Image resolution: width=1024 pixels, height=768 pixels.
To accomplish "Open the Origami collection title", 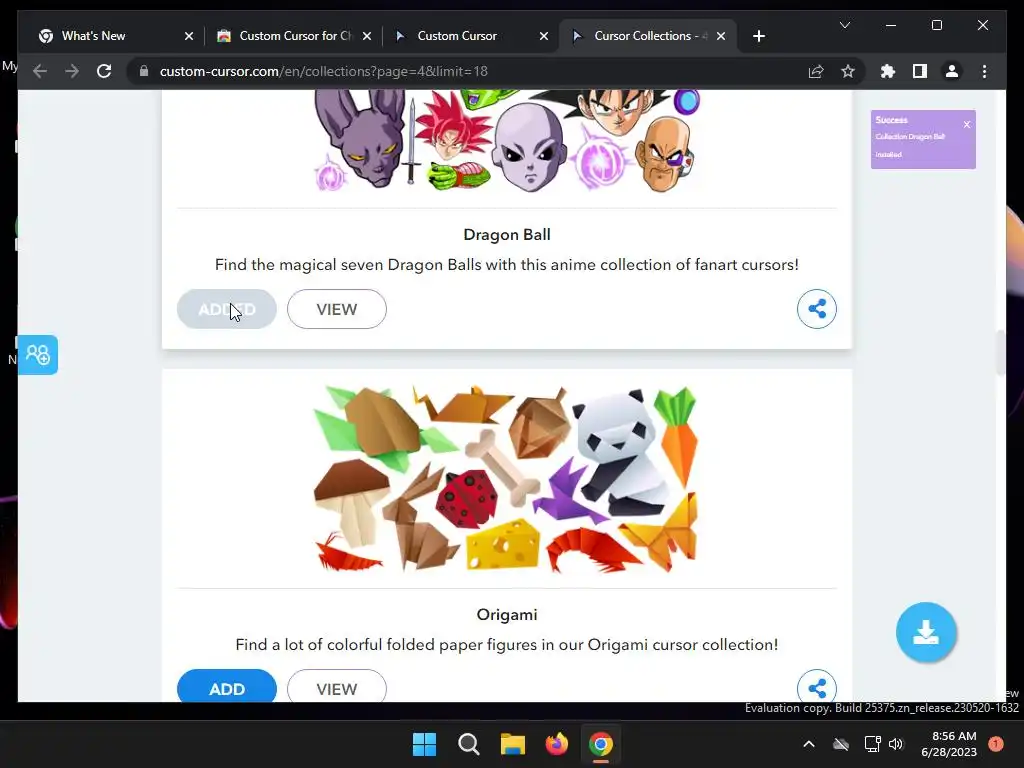I will click(507, 615).
